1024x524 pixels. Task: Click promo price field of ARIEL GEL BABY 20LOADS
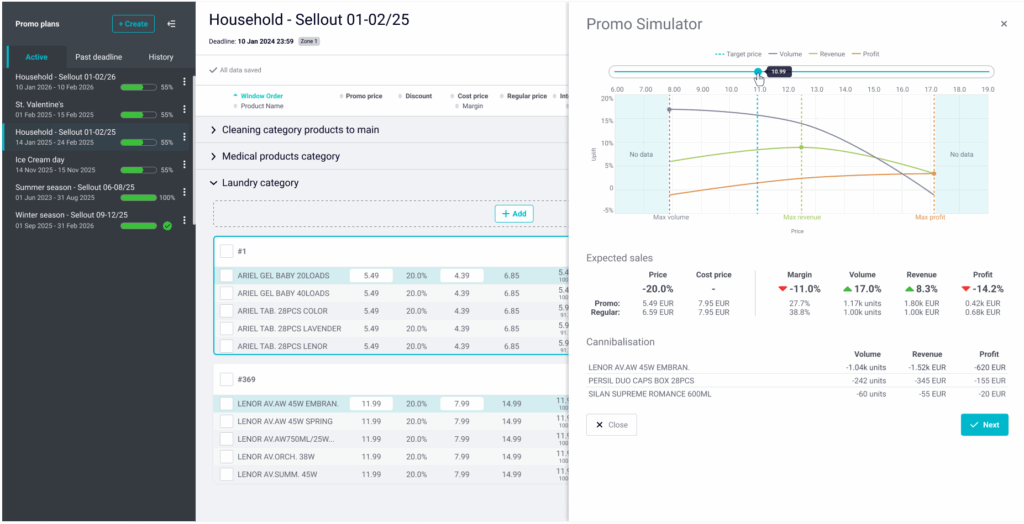371,275
